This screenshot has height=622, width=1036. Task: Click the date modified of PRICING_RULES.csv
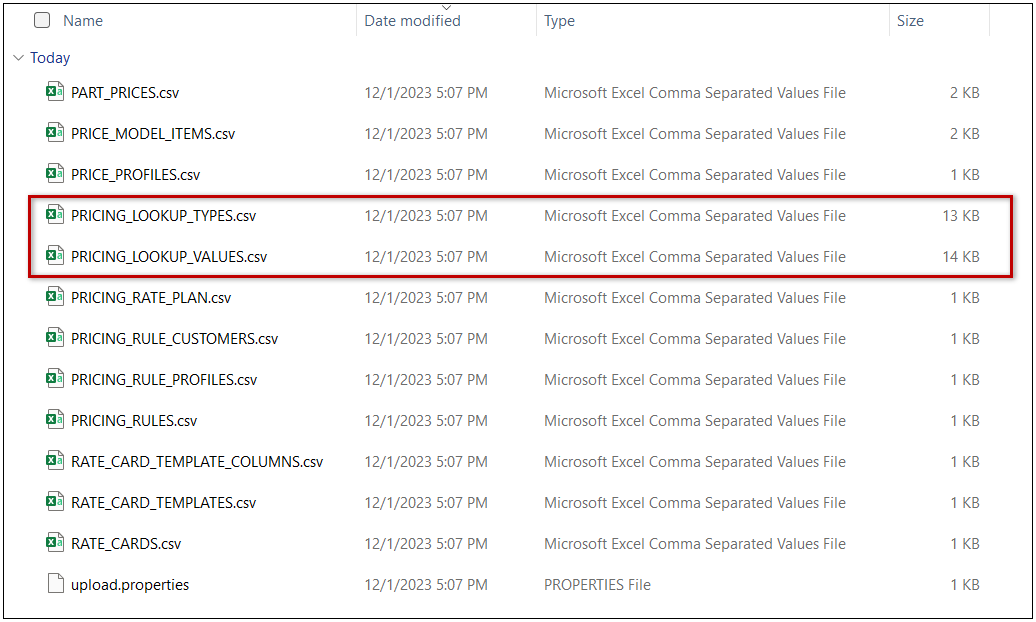coord(426,421)
